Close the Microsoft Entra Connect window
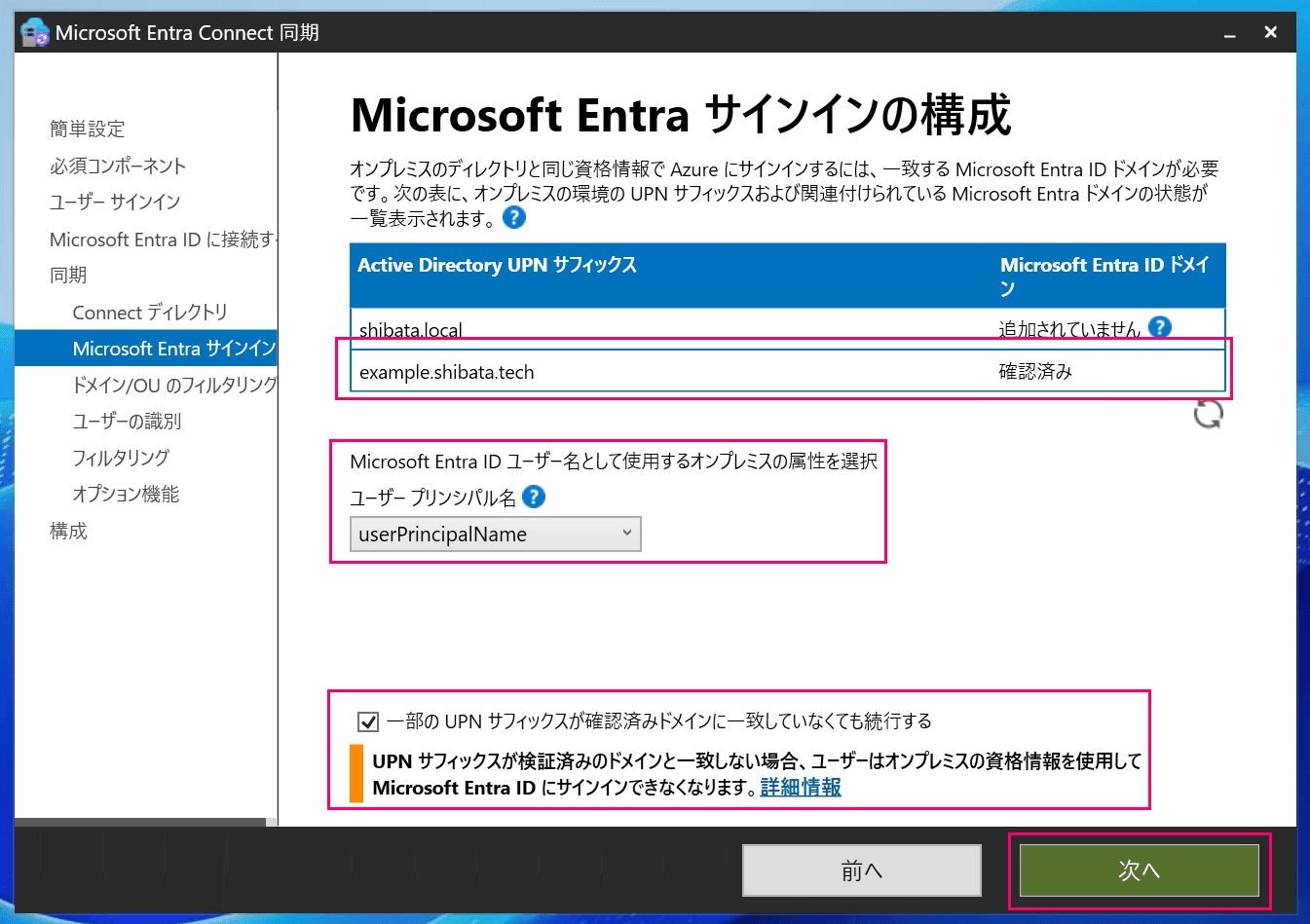The image size is (1310, 924). [1271, 32]
